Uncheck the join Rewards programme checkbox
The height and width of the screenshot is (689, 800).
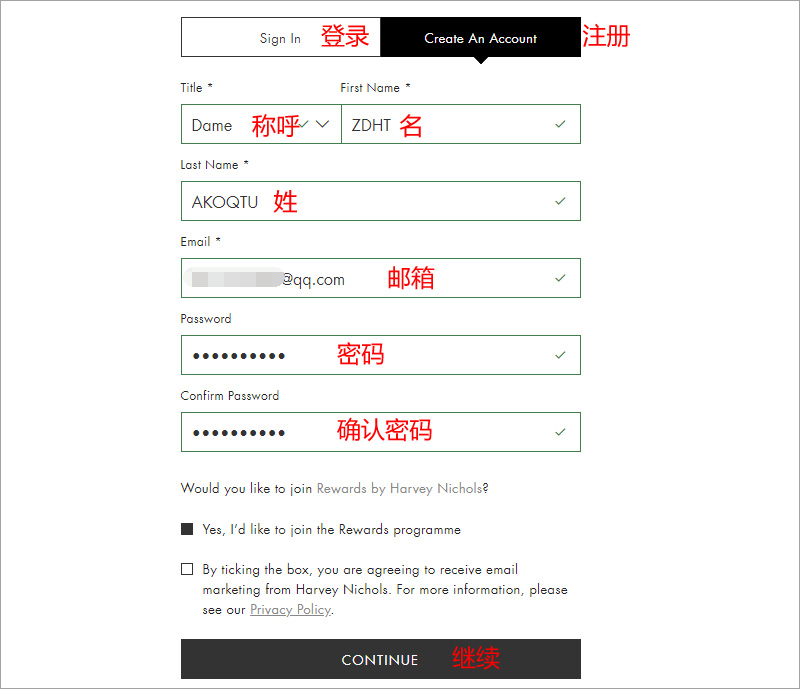pyautogui.click(x=187, y=529)
